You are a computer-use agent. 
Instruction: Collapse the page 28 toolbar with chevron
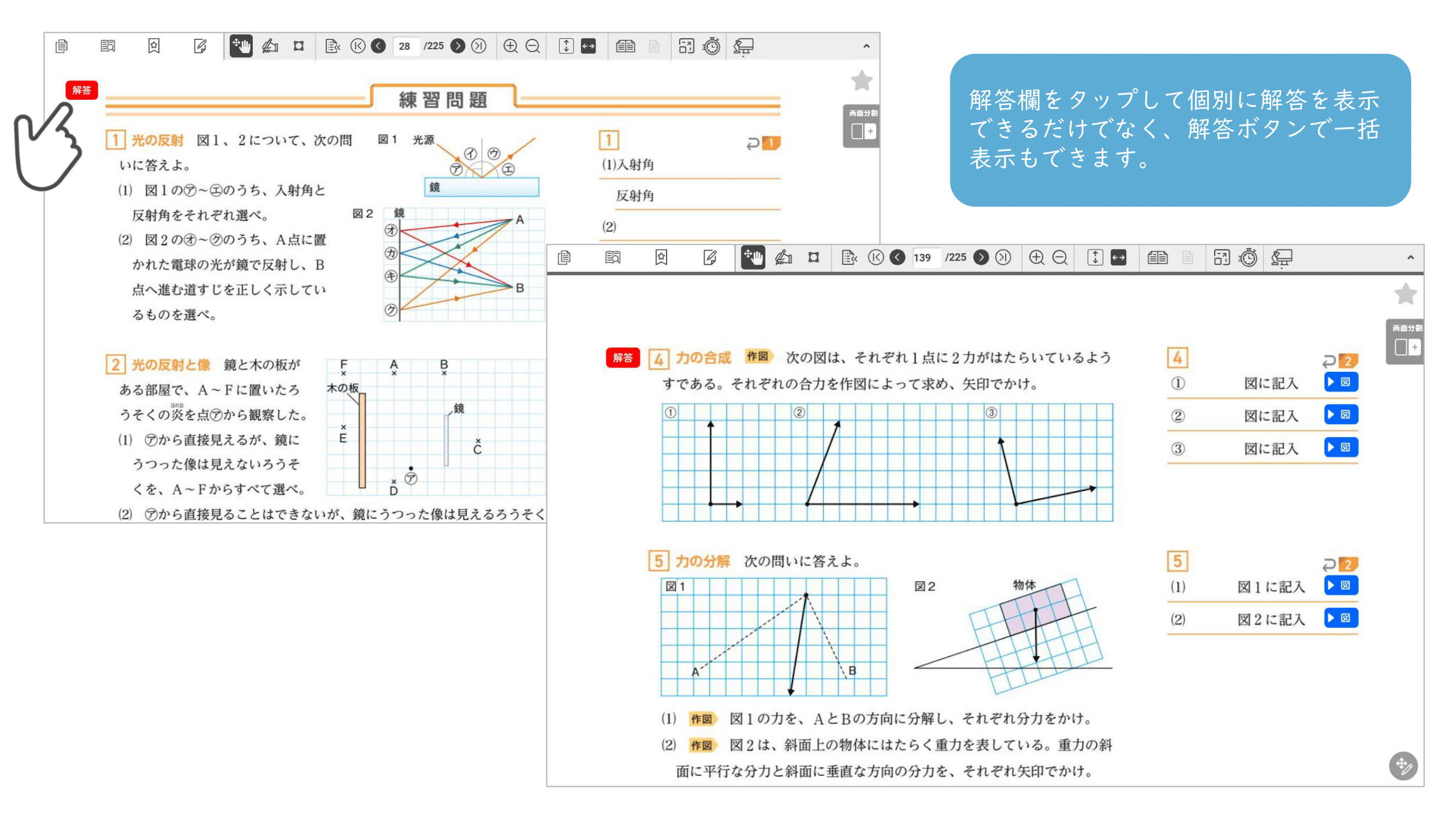[866, 46]
